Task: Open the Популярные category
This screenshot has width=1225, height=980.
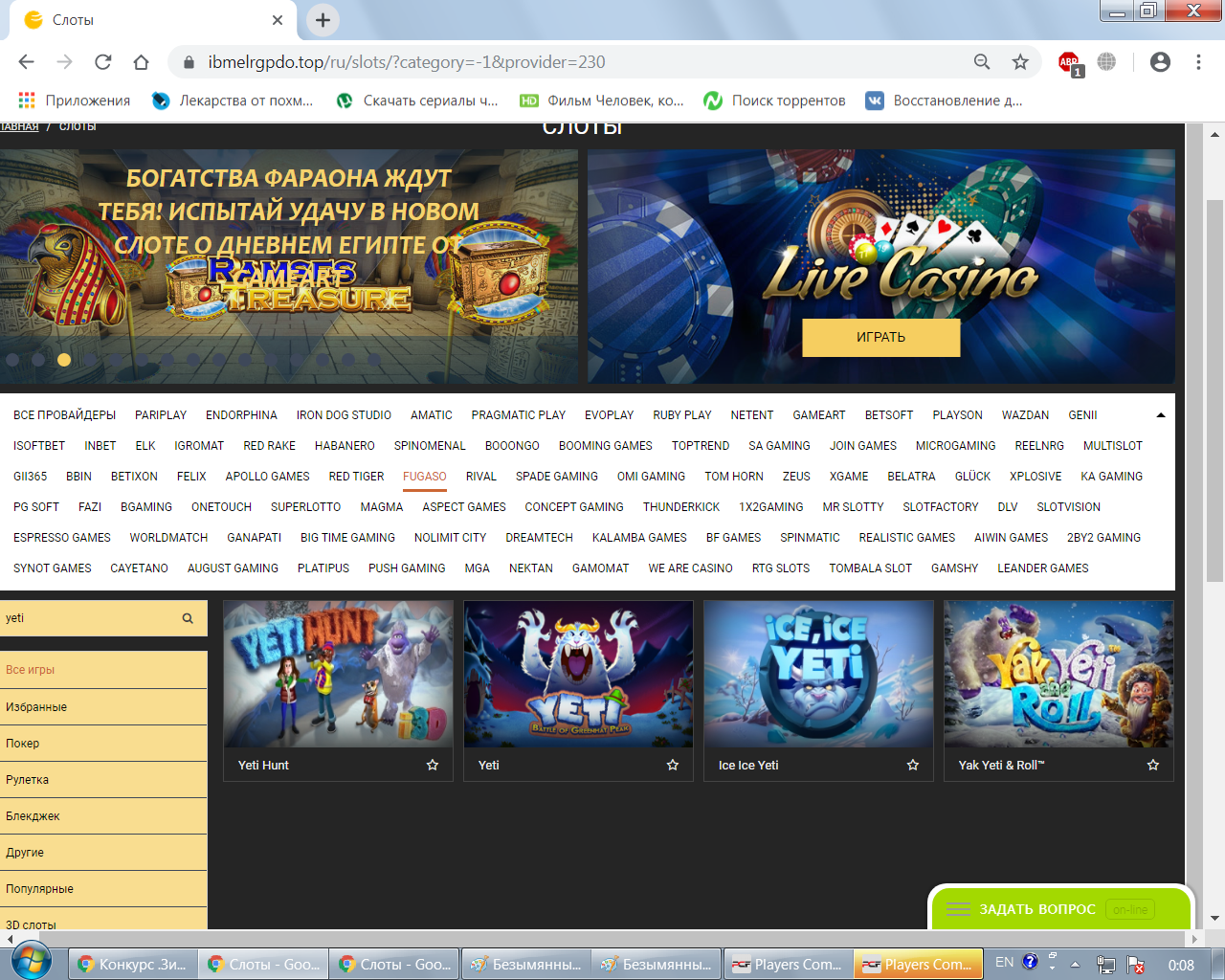Action: (103, 889)
